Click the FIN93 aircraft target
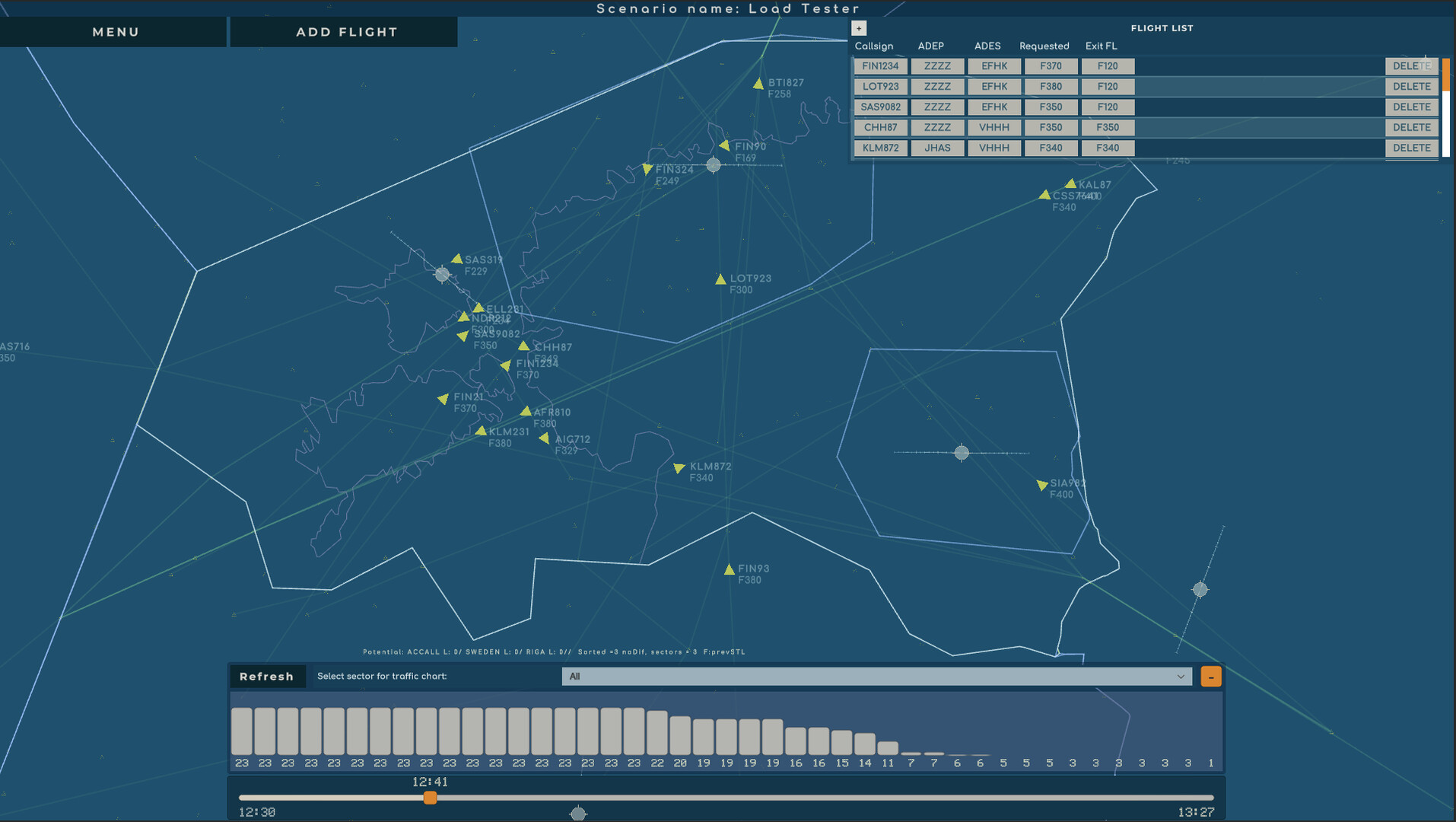Viewport: 1456px width, 822px height. click(730, 569)
